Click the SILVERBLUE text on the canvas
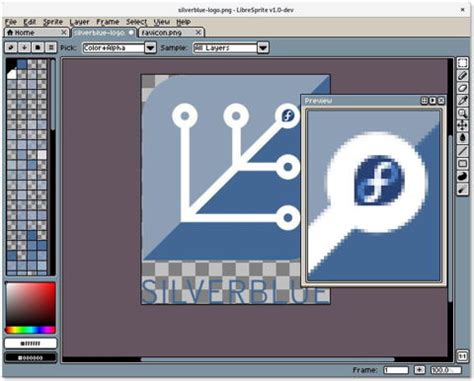 point(235,292)
